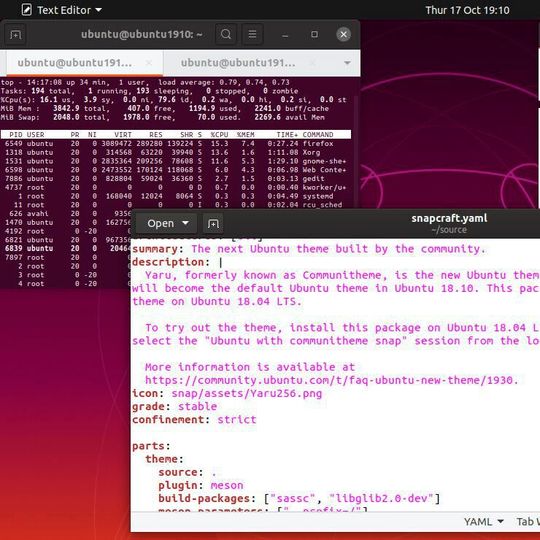Click the %MEM column header in top

(246, 135)
